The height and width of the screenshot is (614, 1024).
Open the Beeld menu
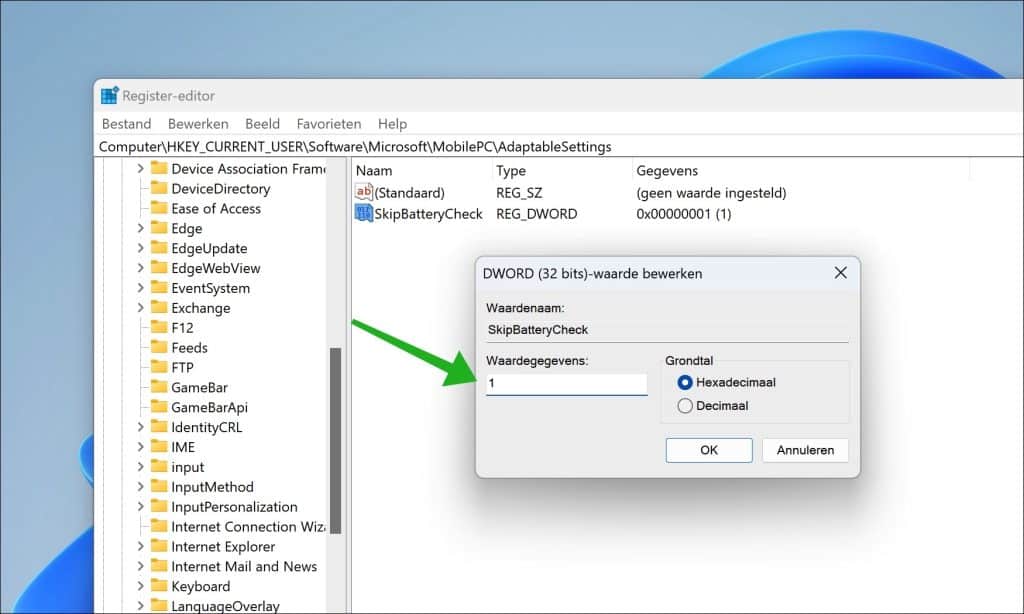262,123
